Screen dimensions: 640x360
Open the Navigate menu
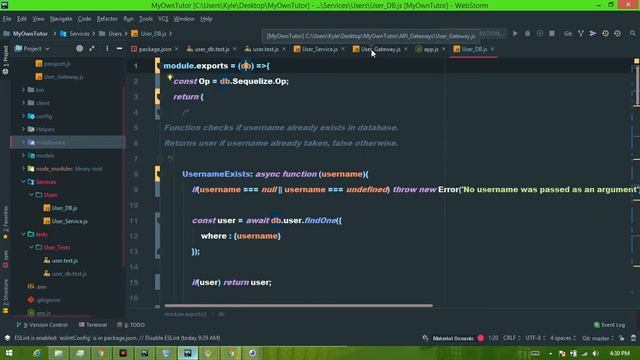61,19
